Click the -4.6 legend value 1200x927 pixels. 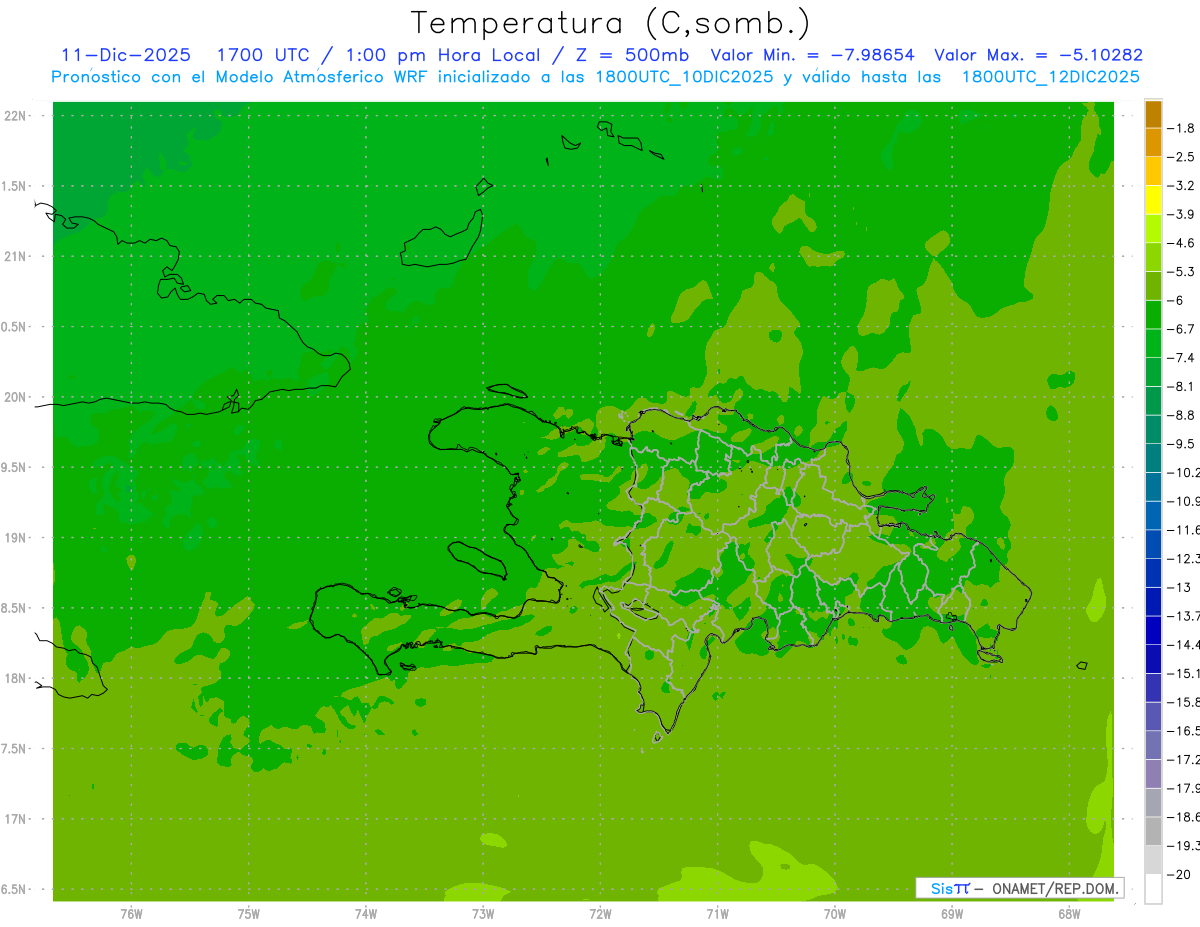[x=1182, y=243]
